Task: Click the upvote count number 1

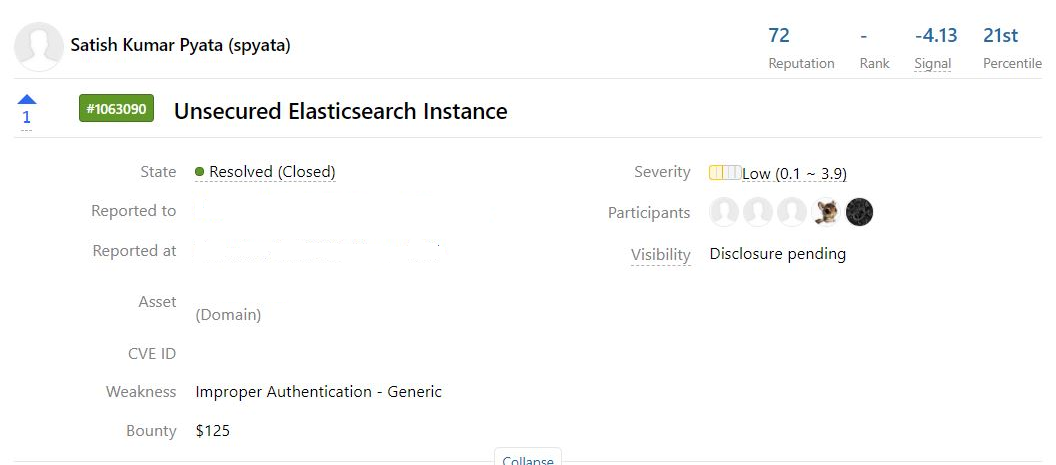Action: pyautogui.click(x=26, y=118)
